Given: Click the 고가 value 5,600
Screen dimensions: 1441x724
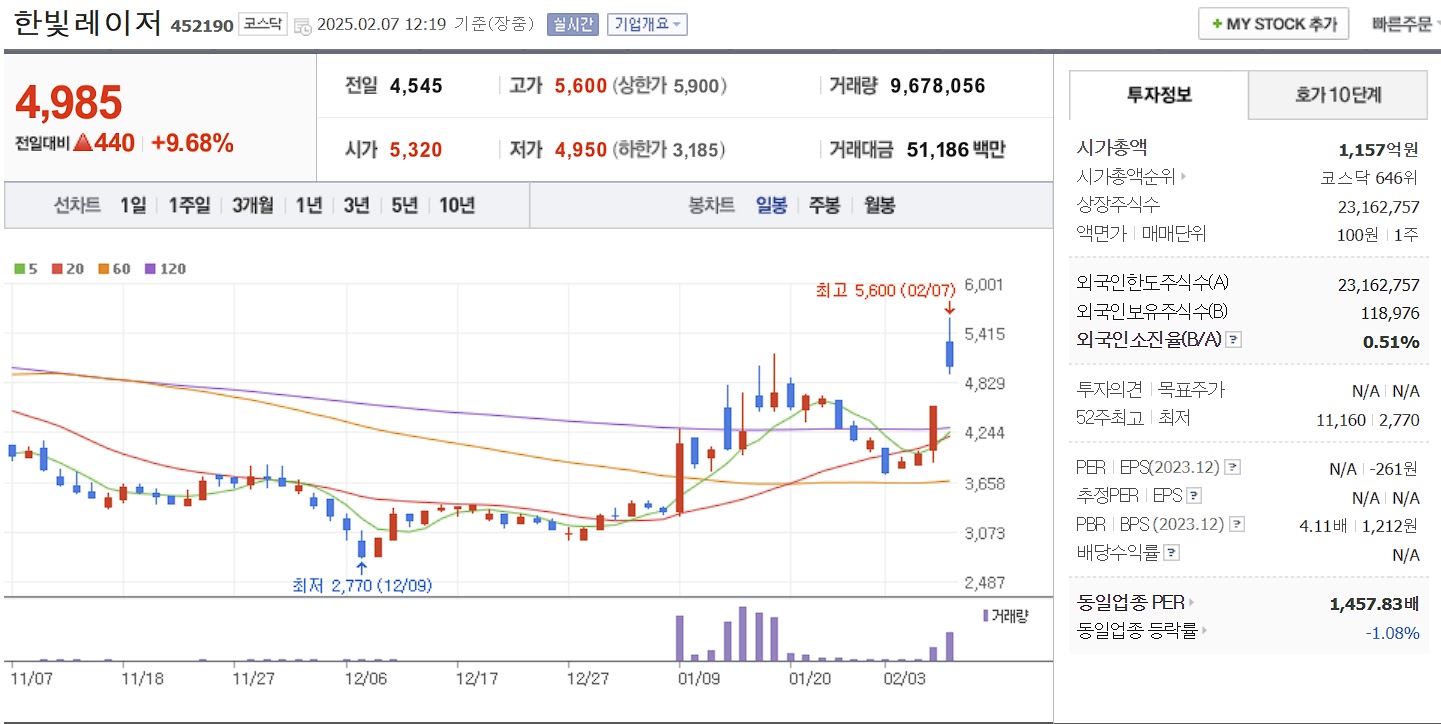Looking at the screenshot, I should tap(581, 86).
